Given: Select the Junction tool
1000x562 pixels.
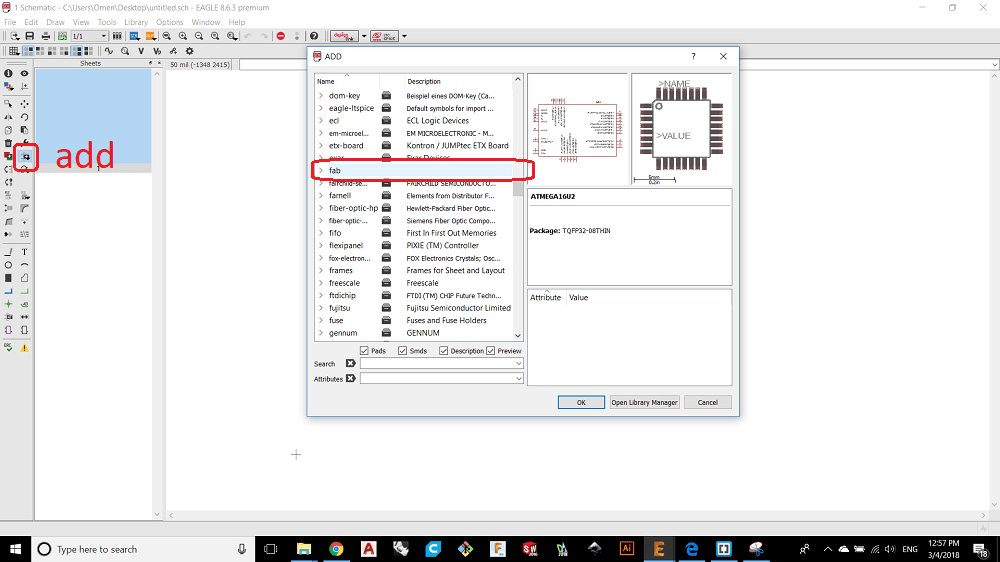Looking at the screenshot, I should tap(8, 304).
